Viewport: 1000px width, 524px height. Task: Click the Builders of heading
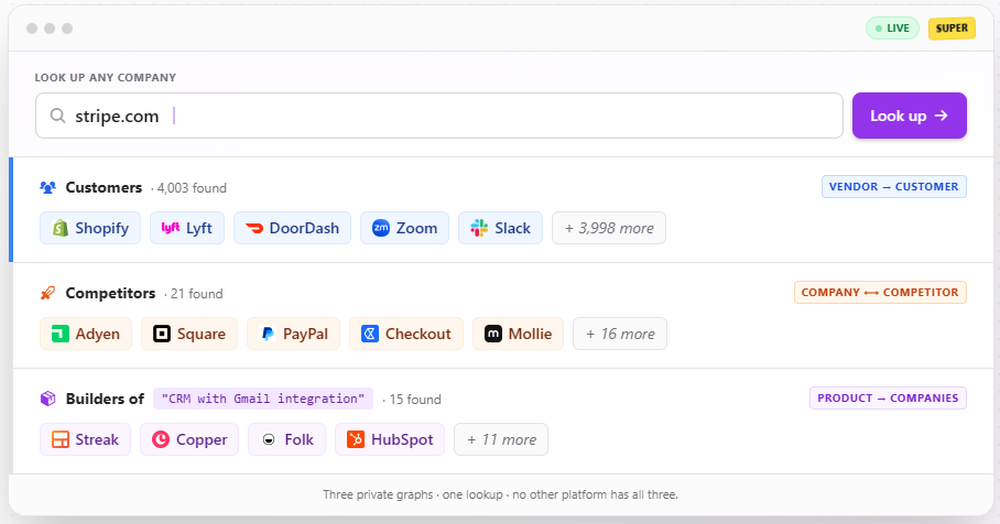(x=105, y=399)
